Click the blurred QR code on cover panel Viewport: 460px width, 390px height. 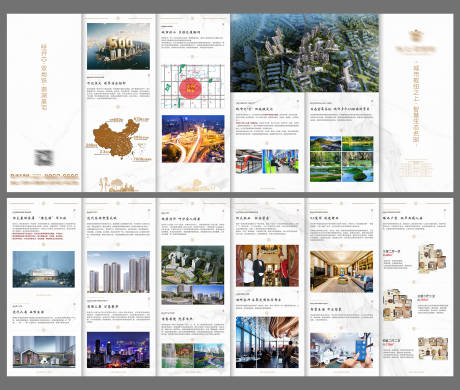44,158
